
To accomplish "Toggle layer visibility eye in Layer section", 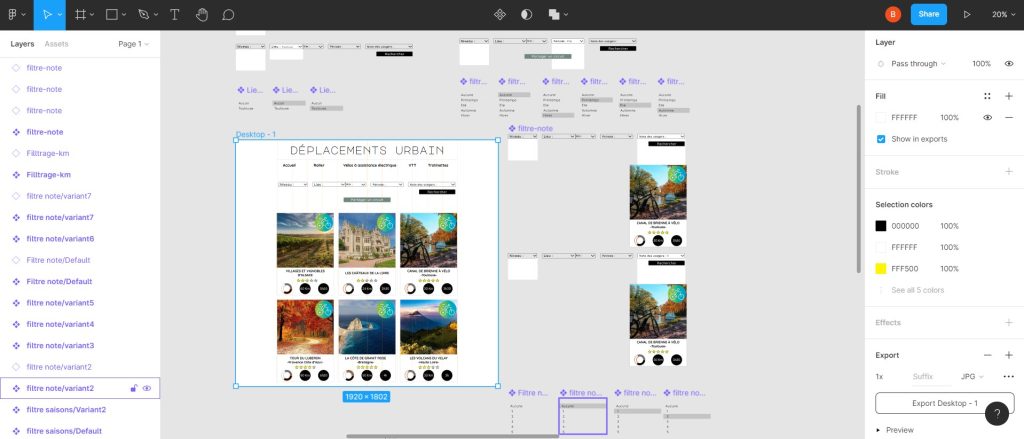I will click(x=1009, y=64).
